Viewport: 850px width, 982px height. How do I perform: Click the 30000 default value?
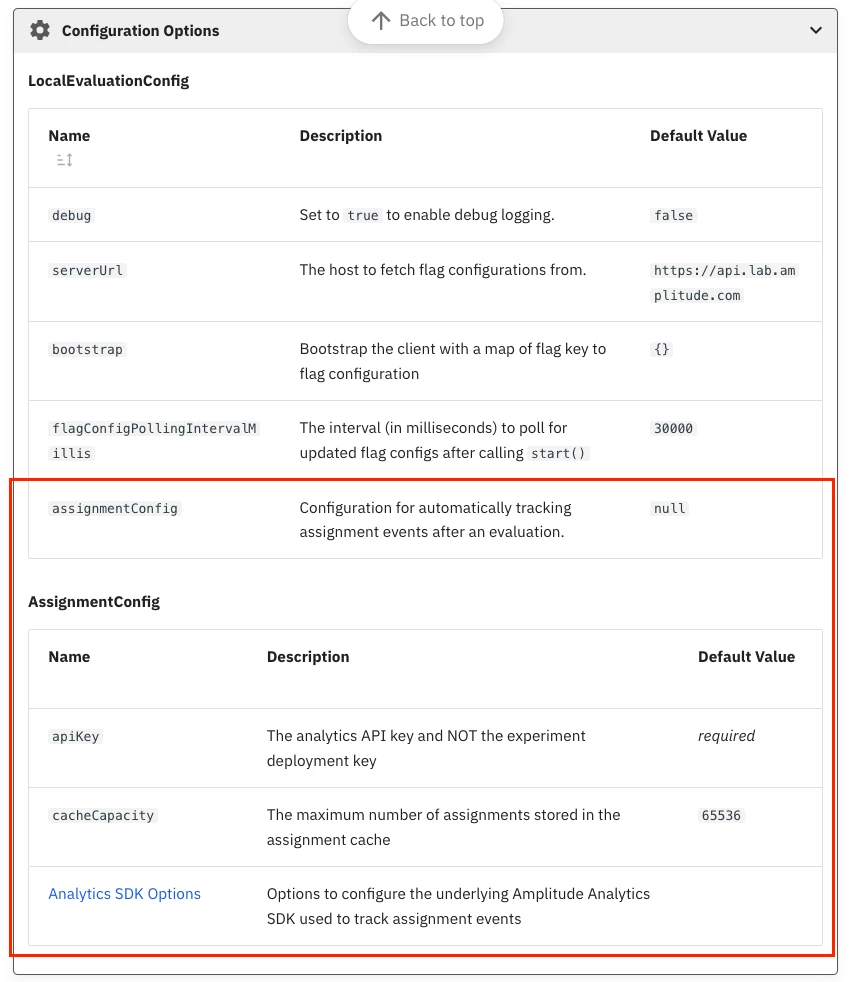[x=673, y=428]
